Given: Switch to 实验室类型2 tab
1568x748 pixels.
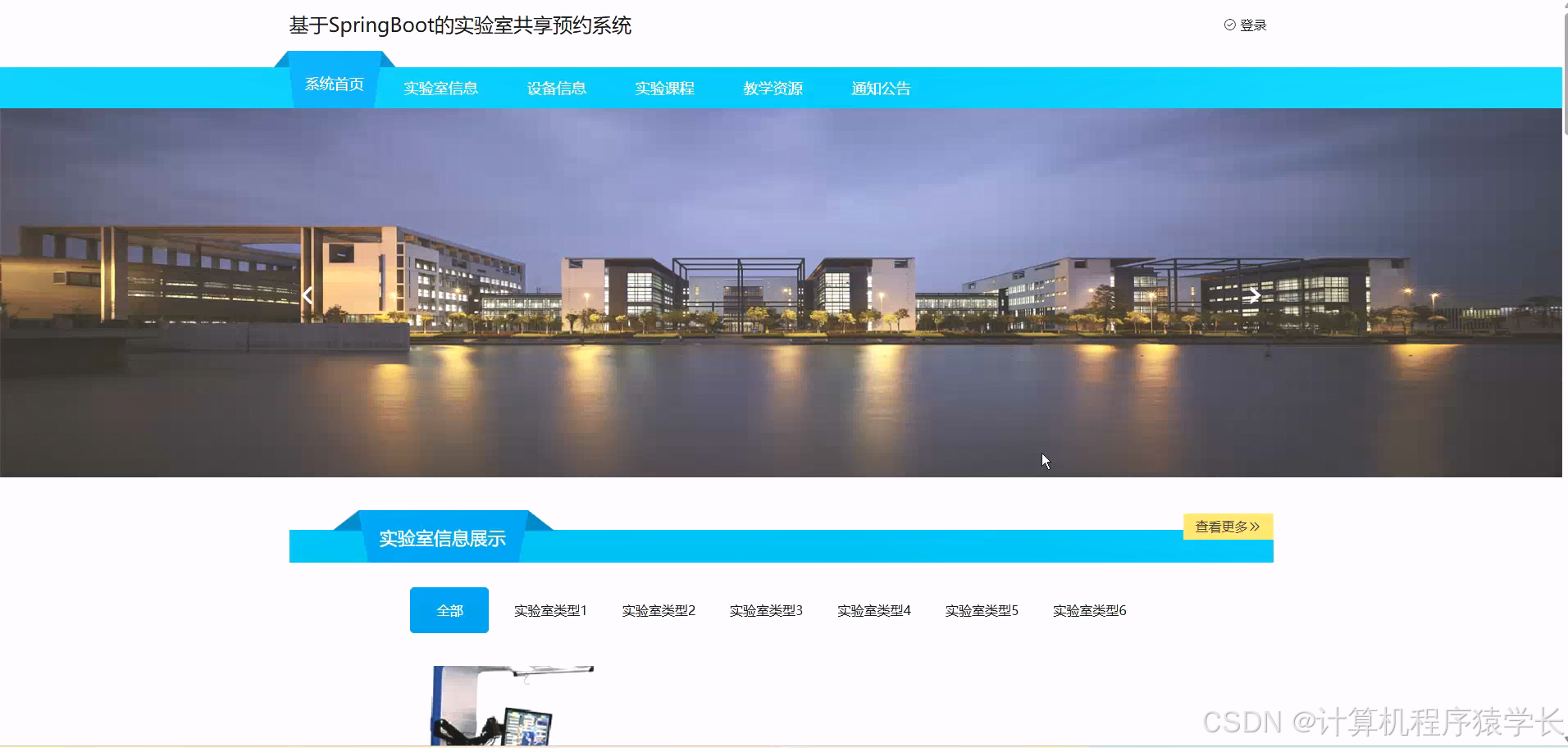Looking at the screenshot, I should coord(659,609).
